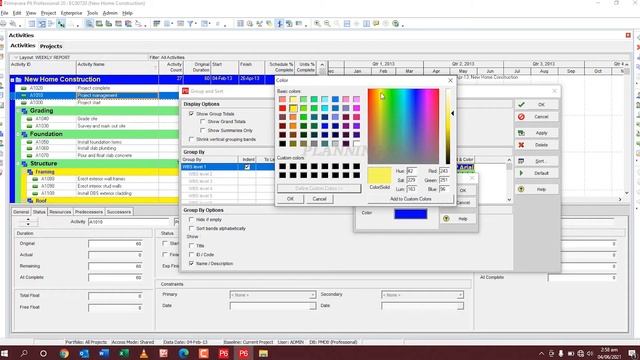Open Primary constraint dropdown
640x360 pixels.
(312, 295)
